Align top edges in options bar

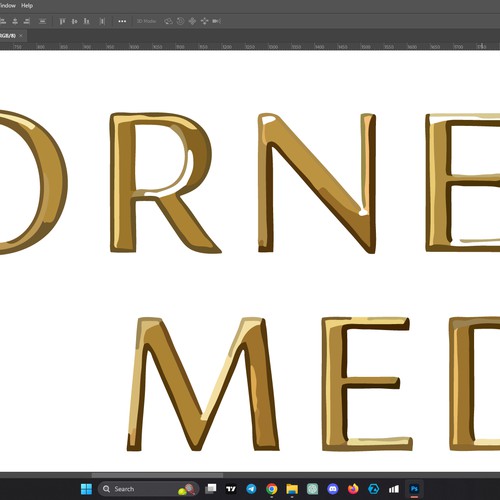(x=62, y=21)
